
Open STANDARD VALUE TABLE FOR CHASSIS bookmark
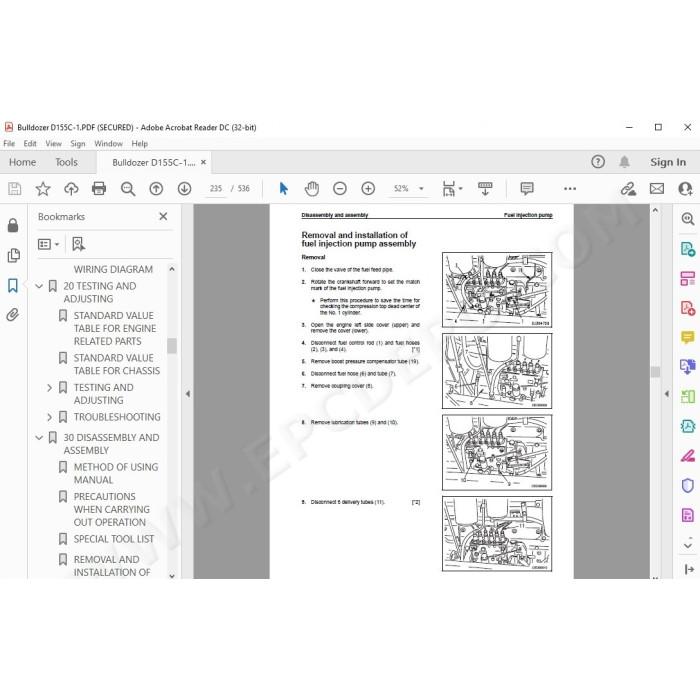tap(117, 364)
